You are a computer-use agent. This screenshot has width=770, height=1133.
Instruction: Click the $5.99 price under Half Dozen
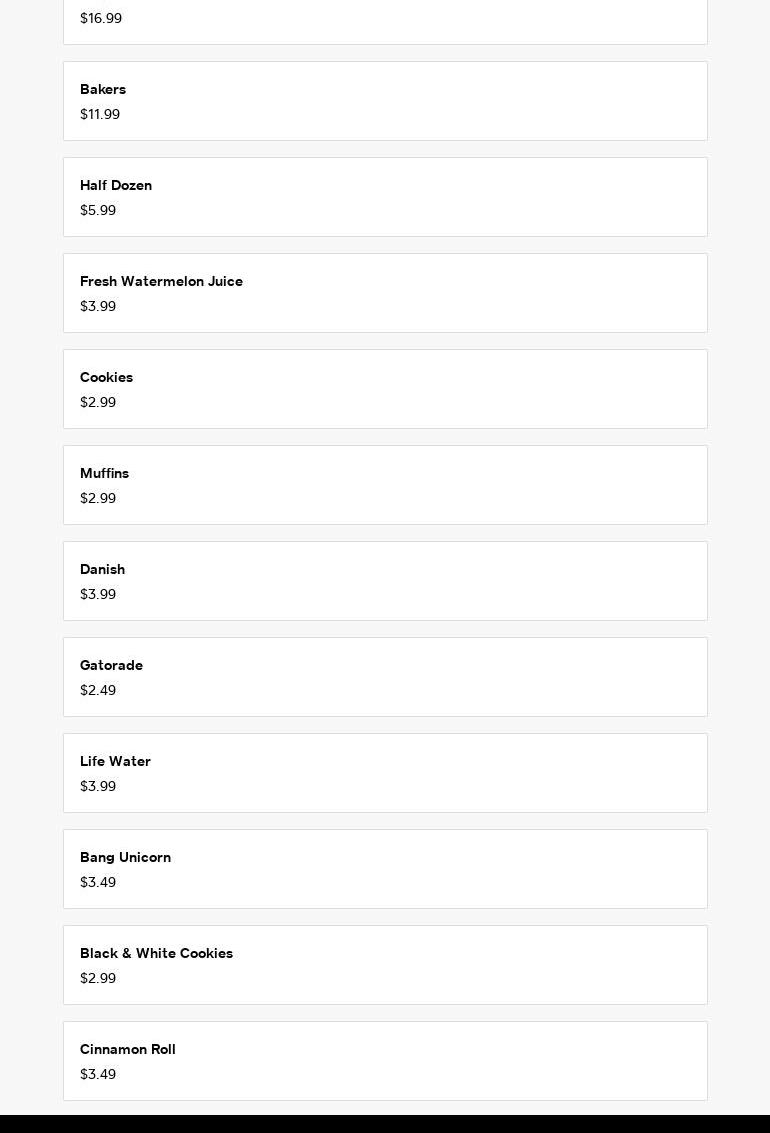pyautogui.click(x=98, y=211)
